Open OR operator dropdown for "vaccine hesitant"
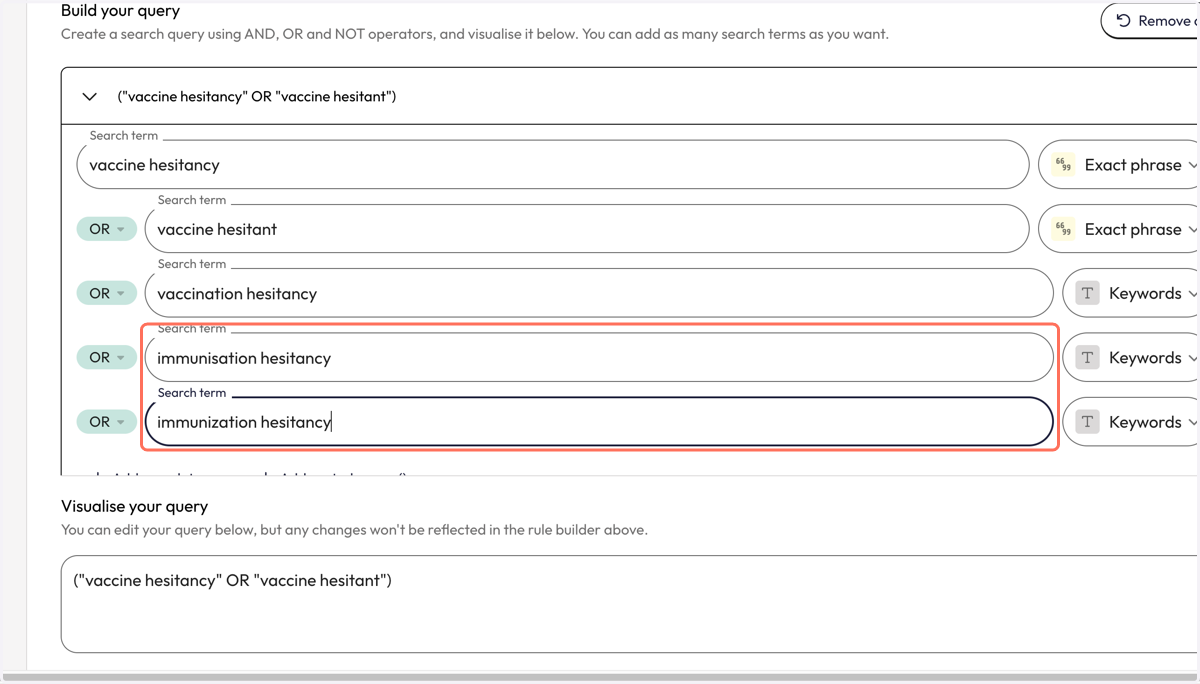The image size is (1200, 684). coord(107,229)
